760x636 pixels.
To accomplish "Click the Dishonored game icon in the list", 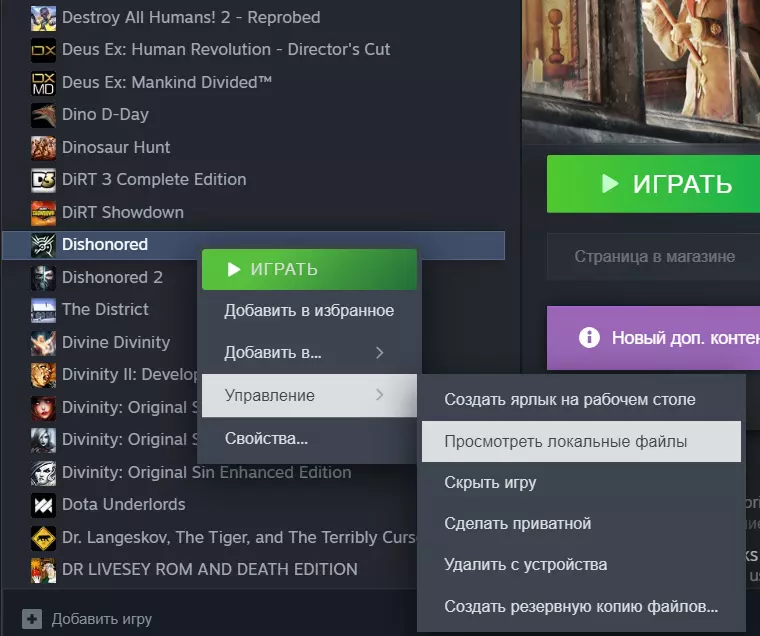I will pyautogui.click(x=43, y=245).
